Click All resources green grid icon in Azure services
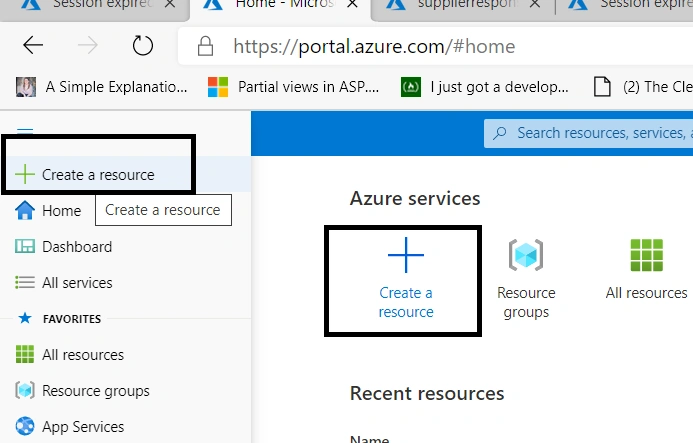 [x=647, y=255]
